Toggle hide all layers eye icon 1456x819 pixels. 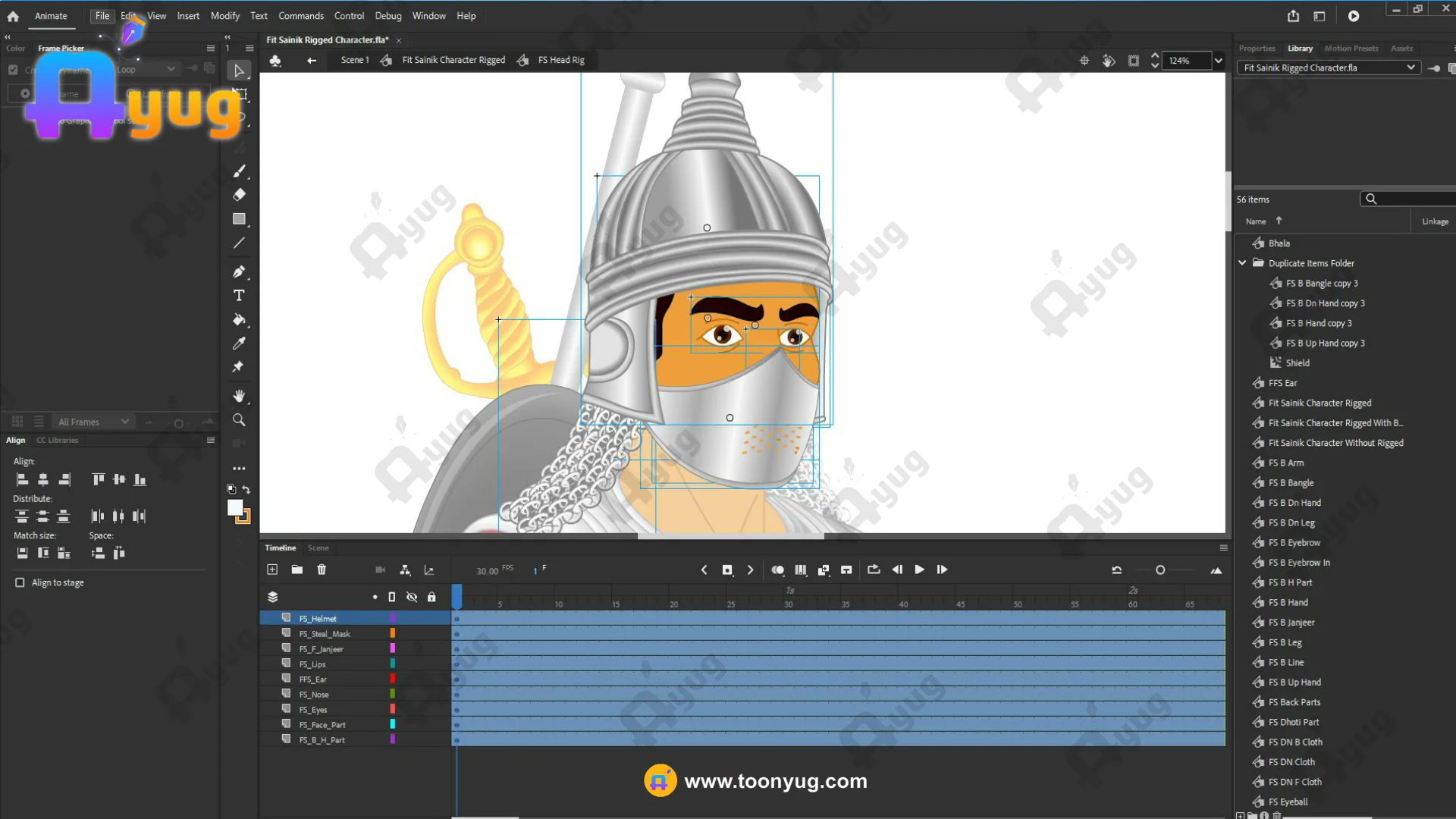pos(412,597)
